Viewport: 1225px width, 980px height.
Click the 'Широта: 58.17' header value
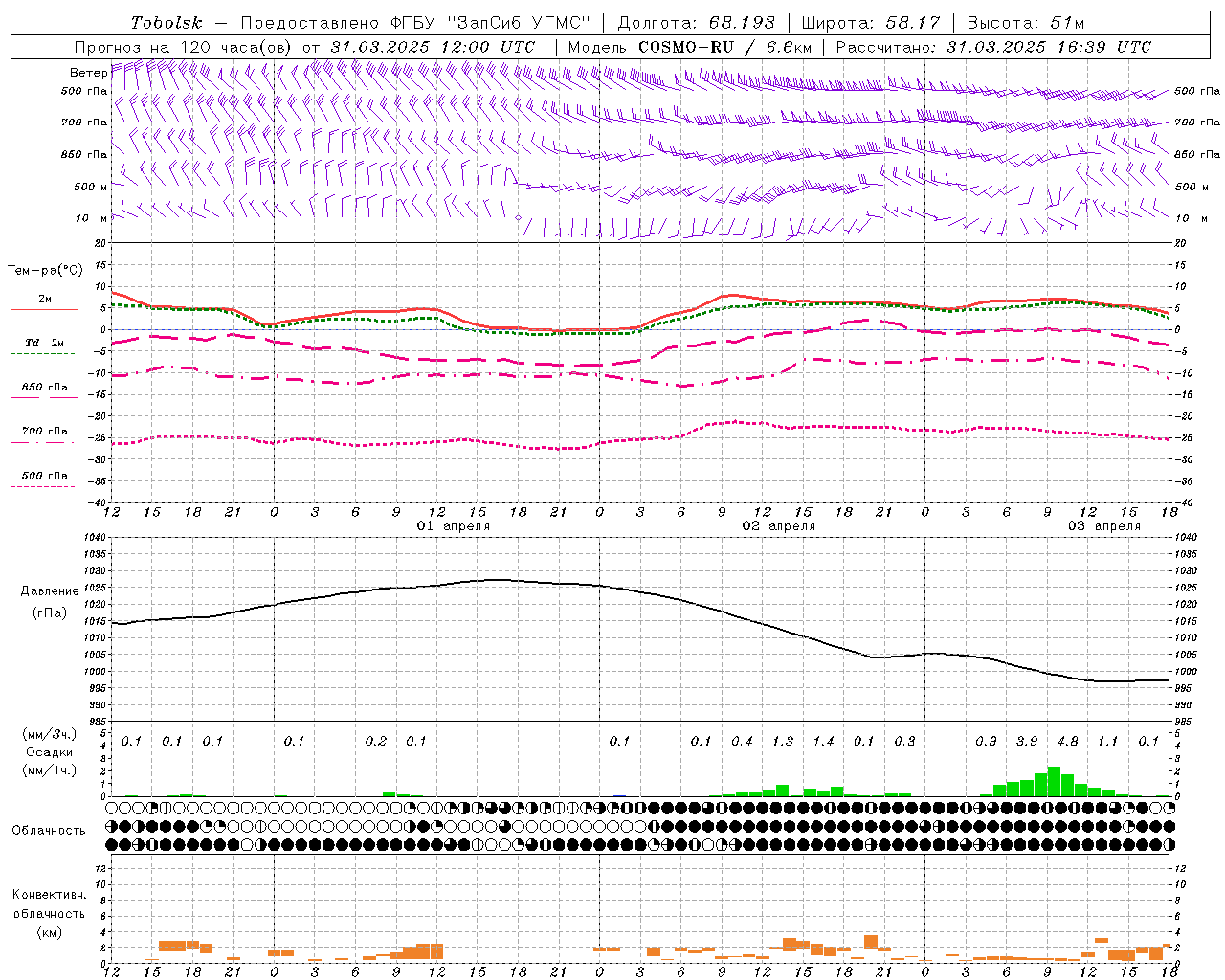coord(871,23)
